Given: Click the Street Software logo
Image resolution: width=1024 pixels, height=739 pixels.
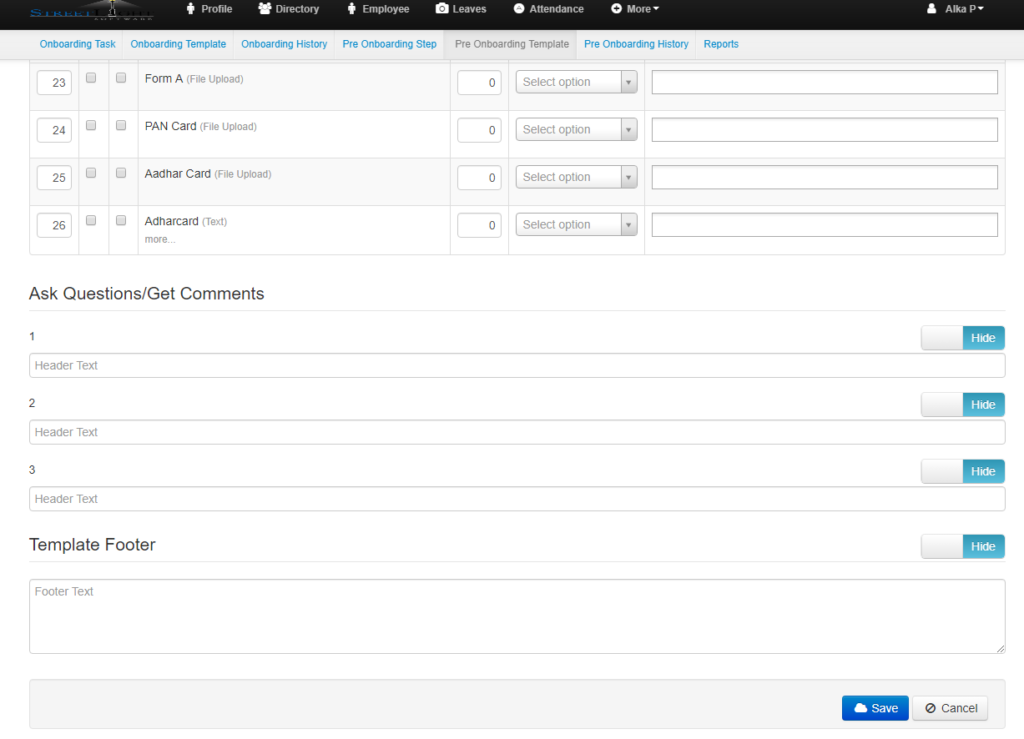Looking at the screenshot, I should coord(93,11).
